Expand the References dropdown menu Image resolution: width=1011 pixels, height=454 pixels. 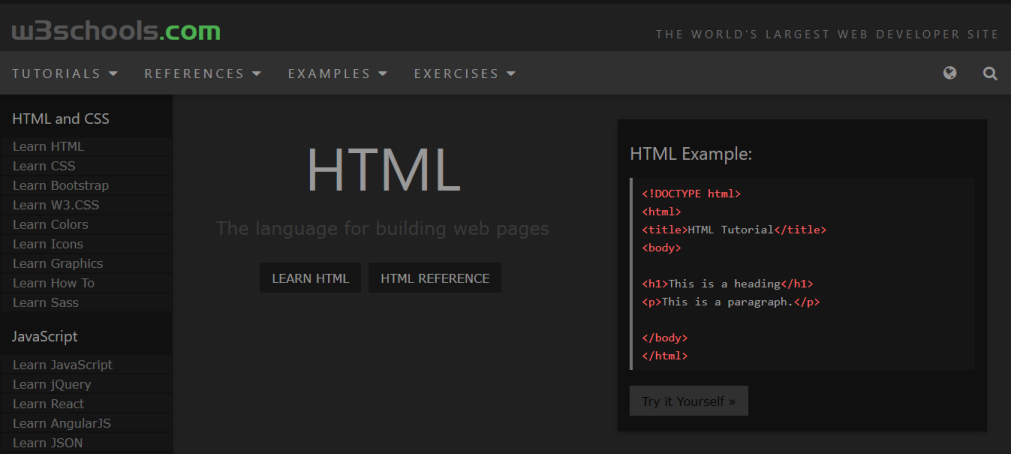point(202,74)
